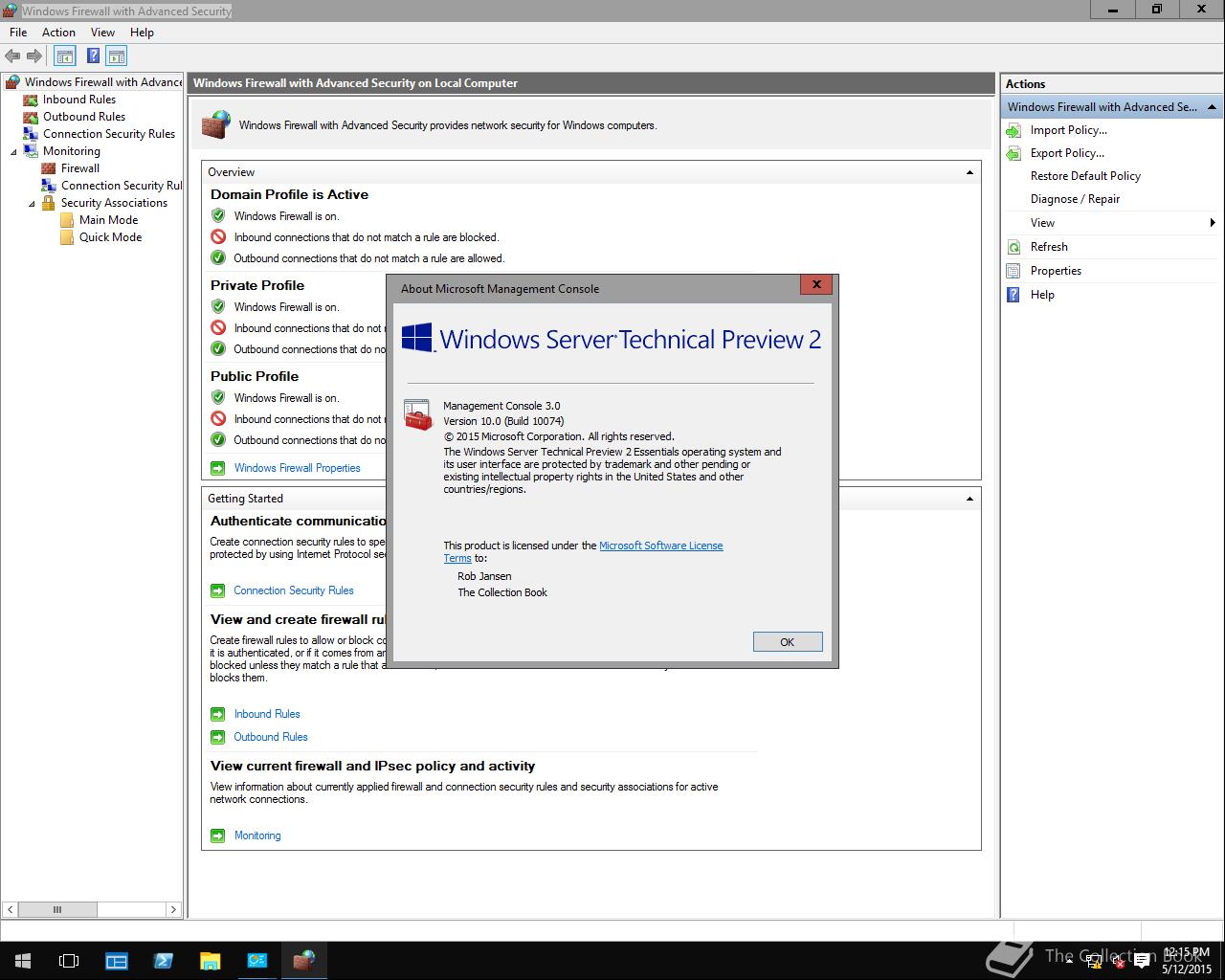The height and width of the screenshot is (980, 1225).
Task: Click the tree scrollbar right arrow
Action: click(x=173, y=909)
